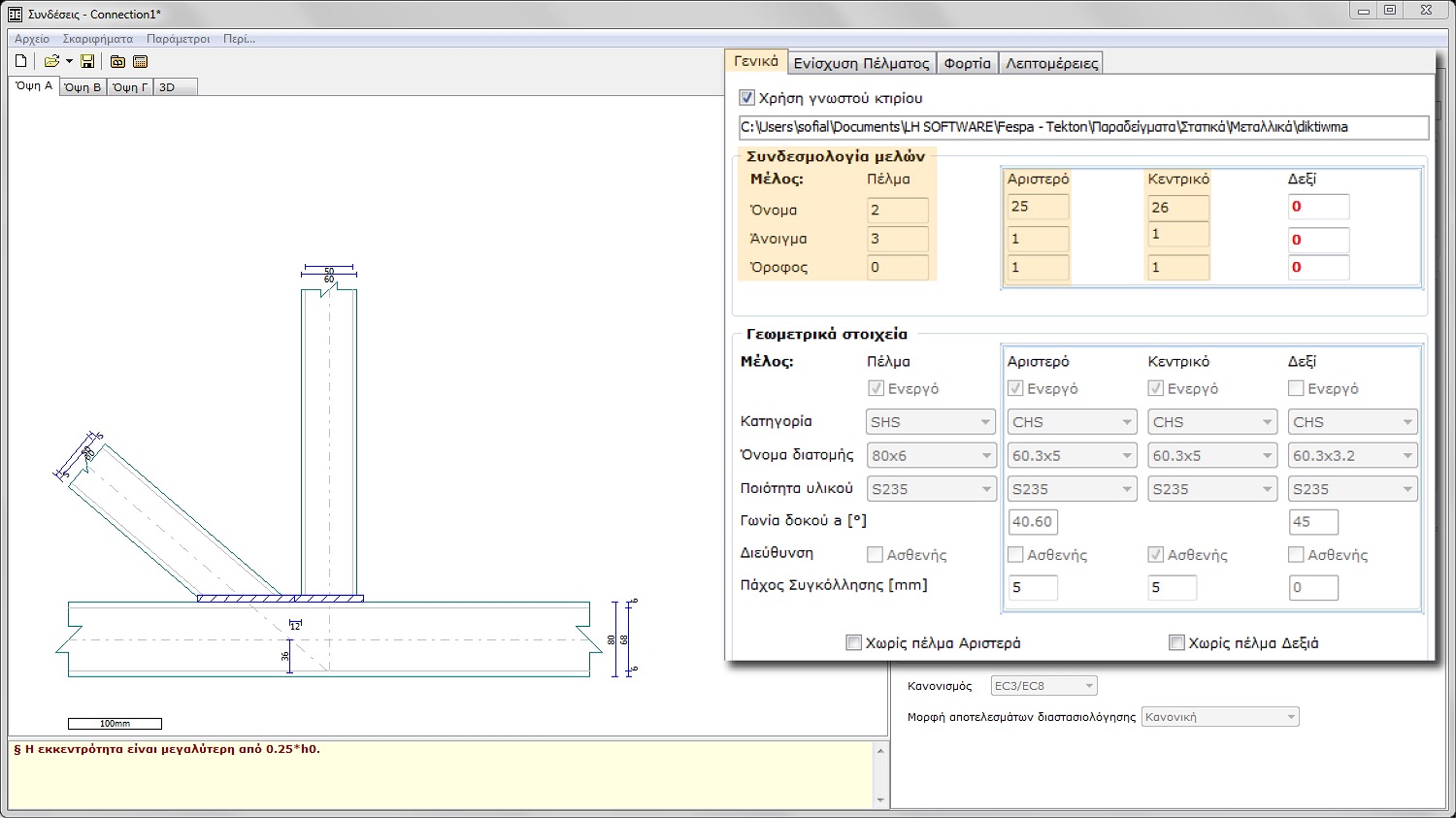Screen dimensions: 1456x818
Task: Open the Σκαριφήματα menu
Action: [97, 39]
